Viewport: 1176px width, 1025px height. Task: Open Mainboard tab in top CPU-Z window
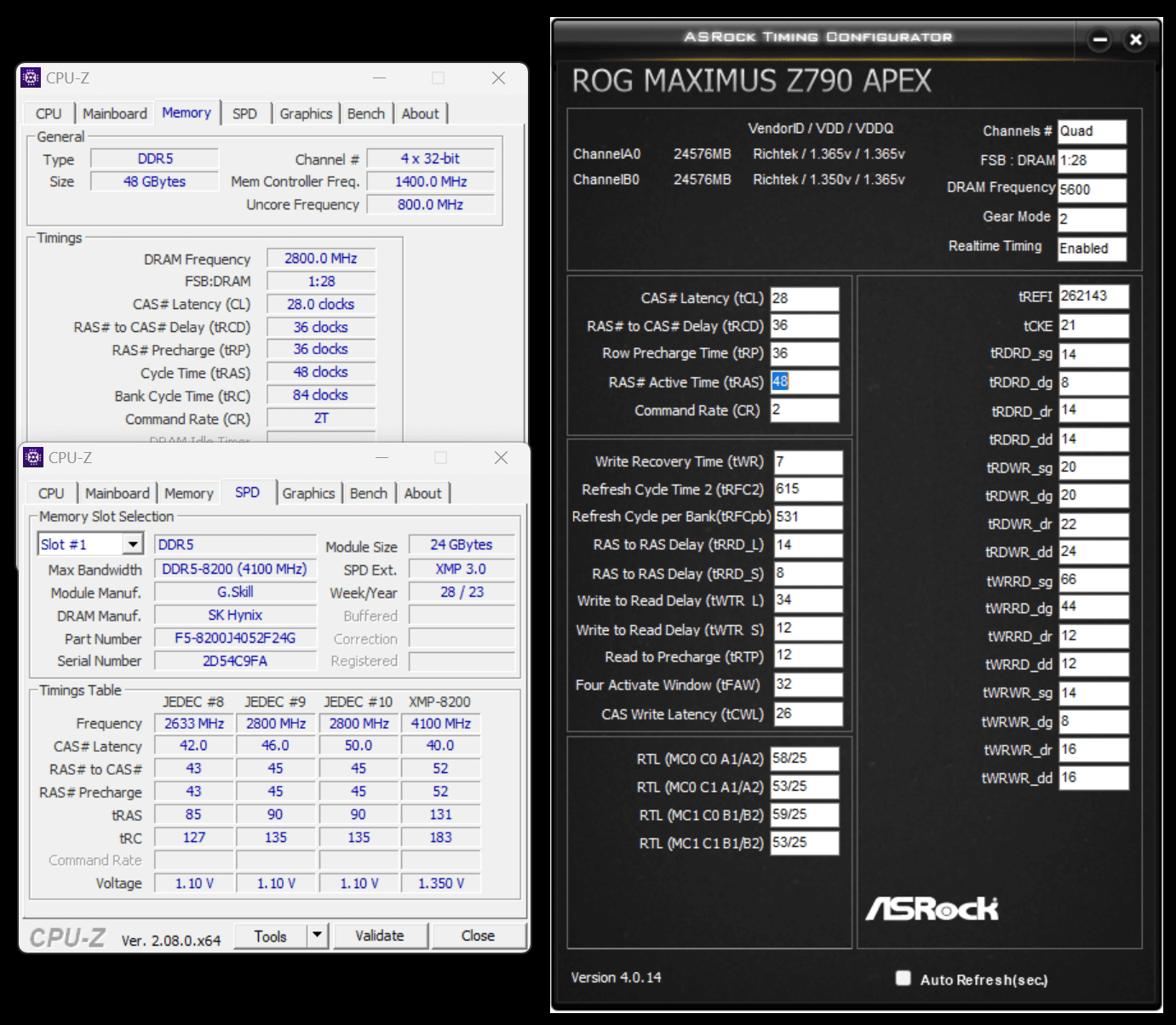[x=115, y=113]
